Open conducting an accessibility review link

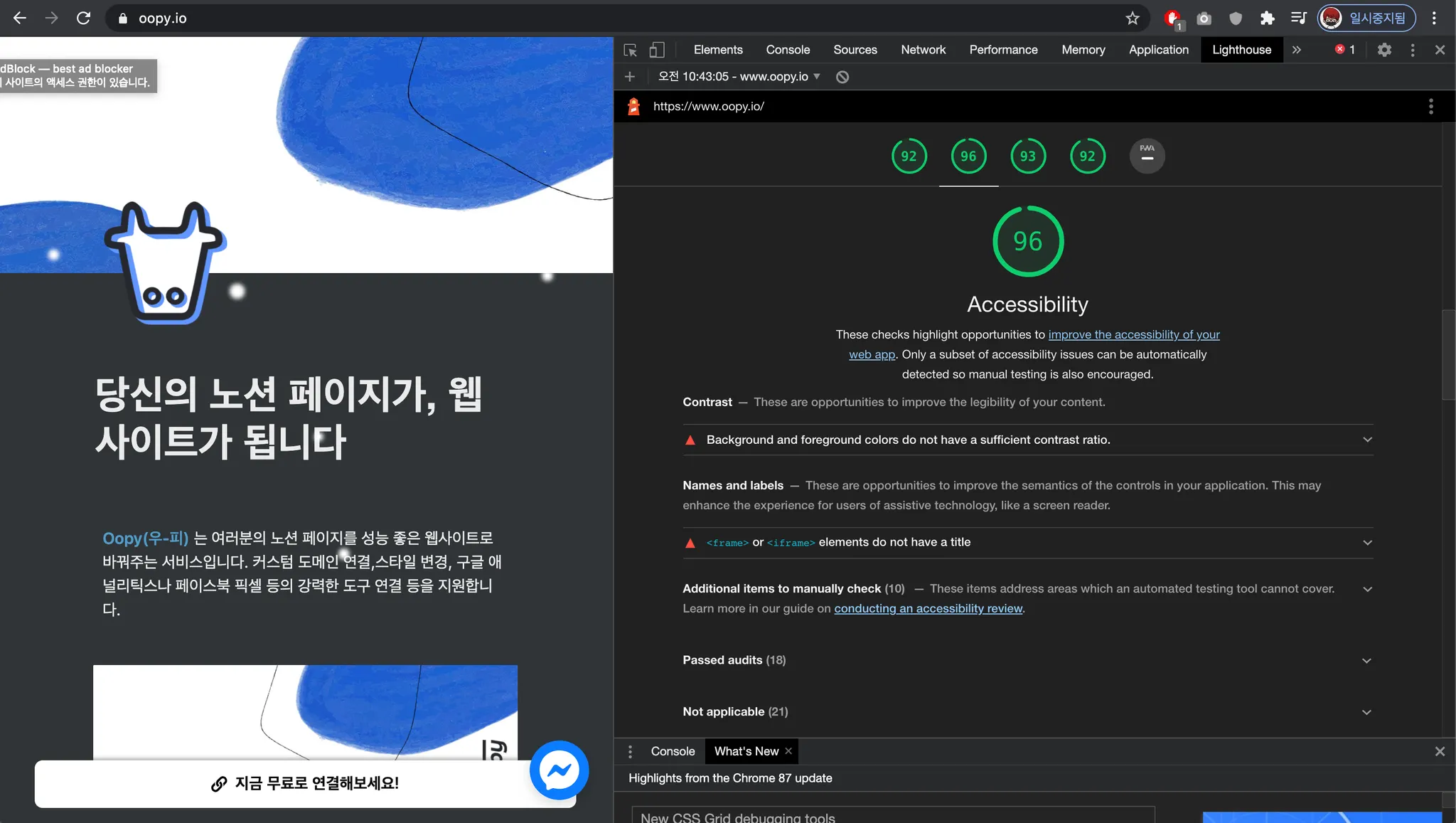[928, 608]
